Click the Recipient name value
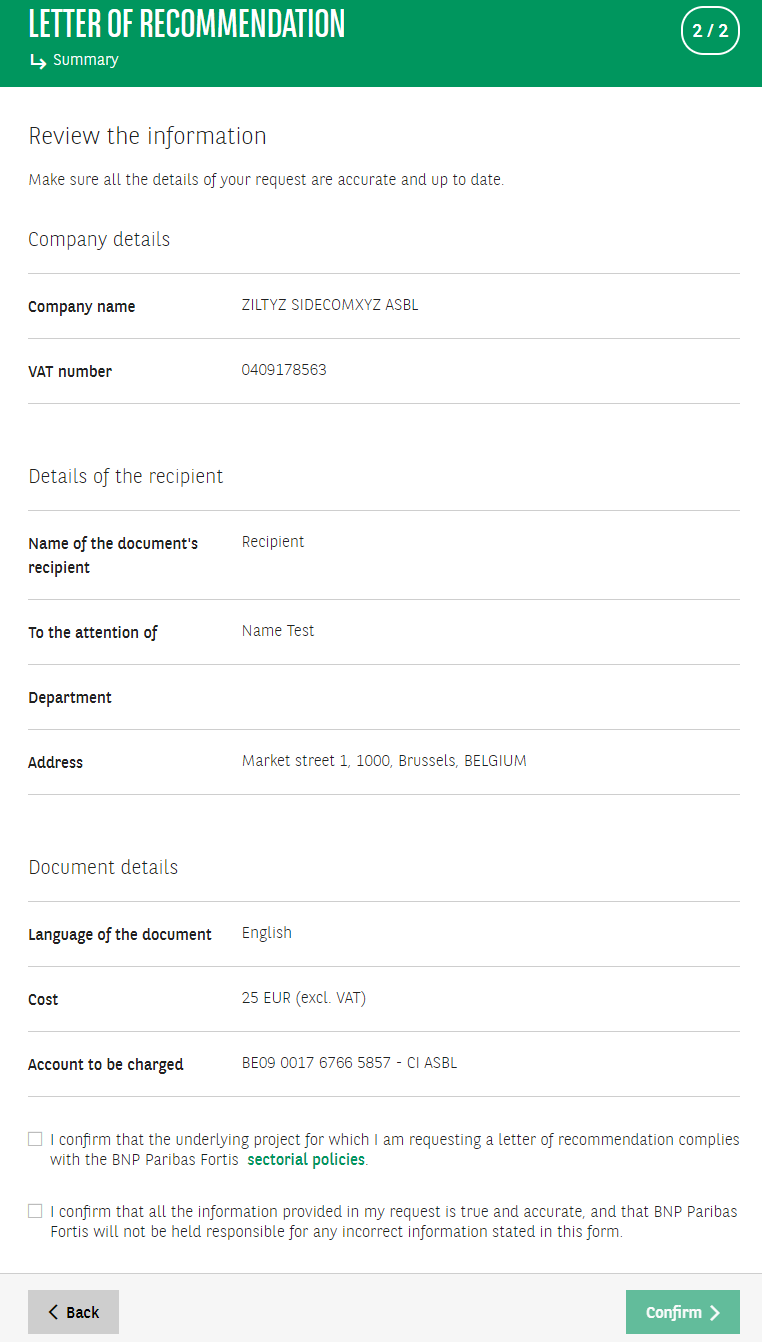Image resolution: width=762 pixels, height=1342 pixels. 273,542
